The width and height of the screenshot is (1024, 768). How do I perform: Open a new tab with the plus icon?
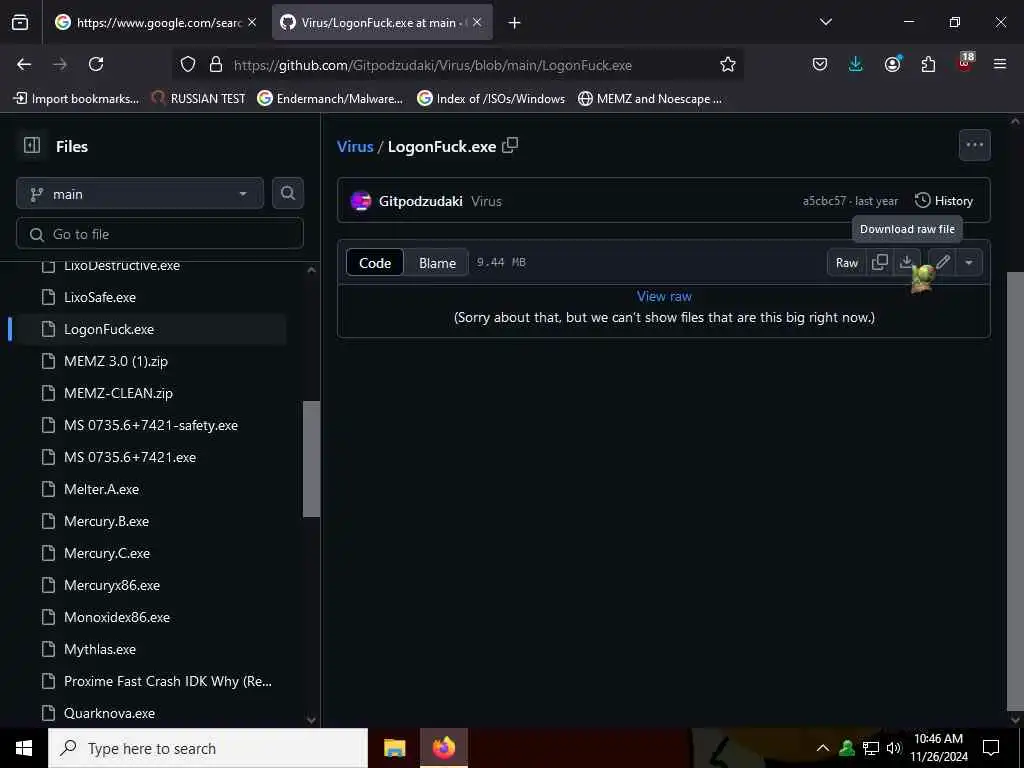coord(515,23)
